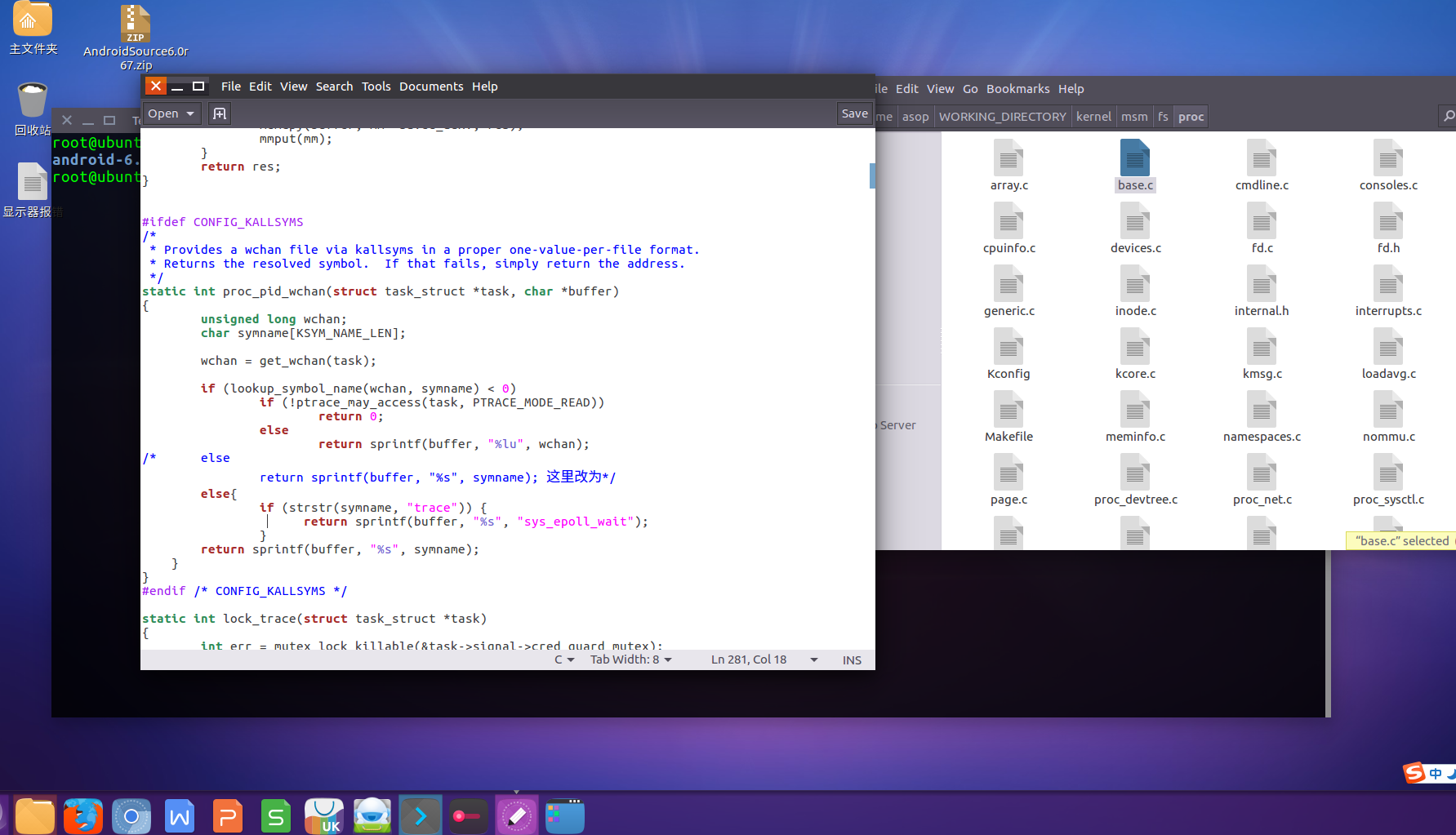Go to fs folder in path bar

pyautogui.click(x=1163, y=117)
